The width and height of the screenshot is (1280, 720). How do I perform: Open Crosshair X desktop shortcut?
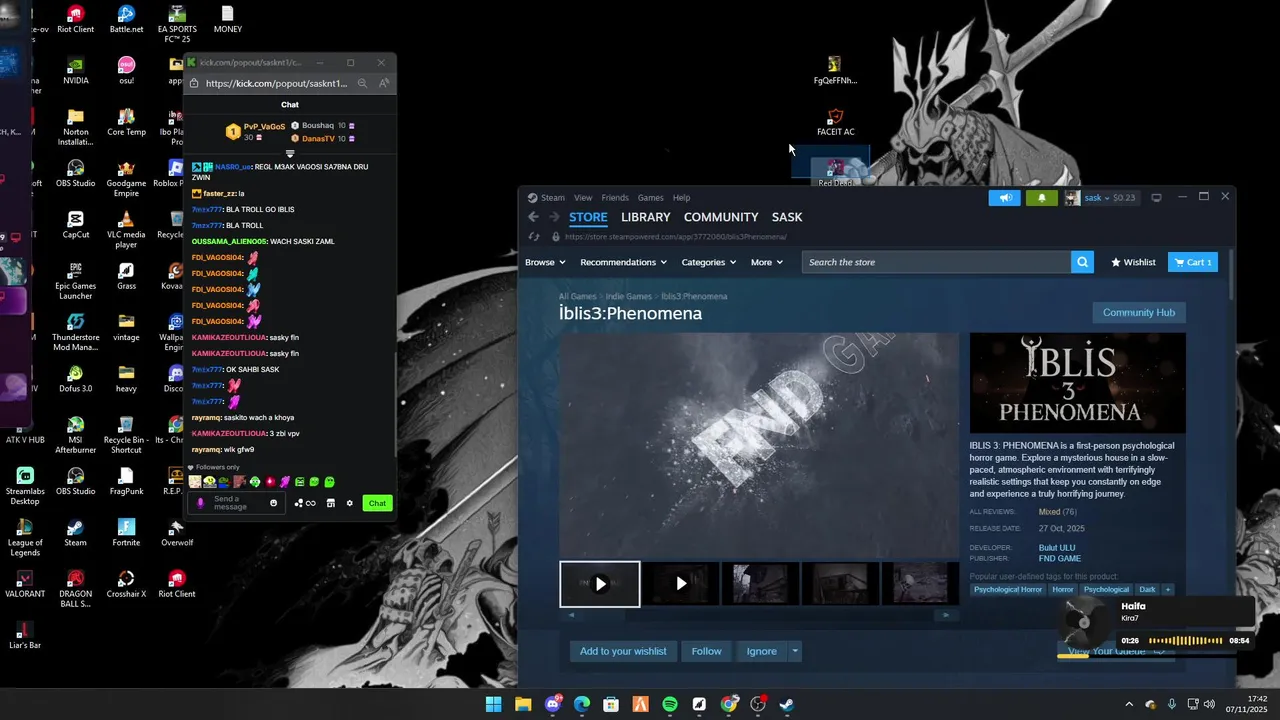point(126,584)
